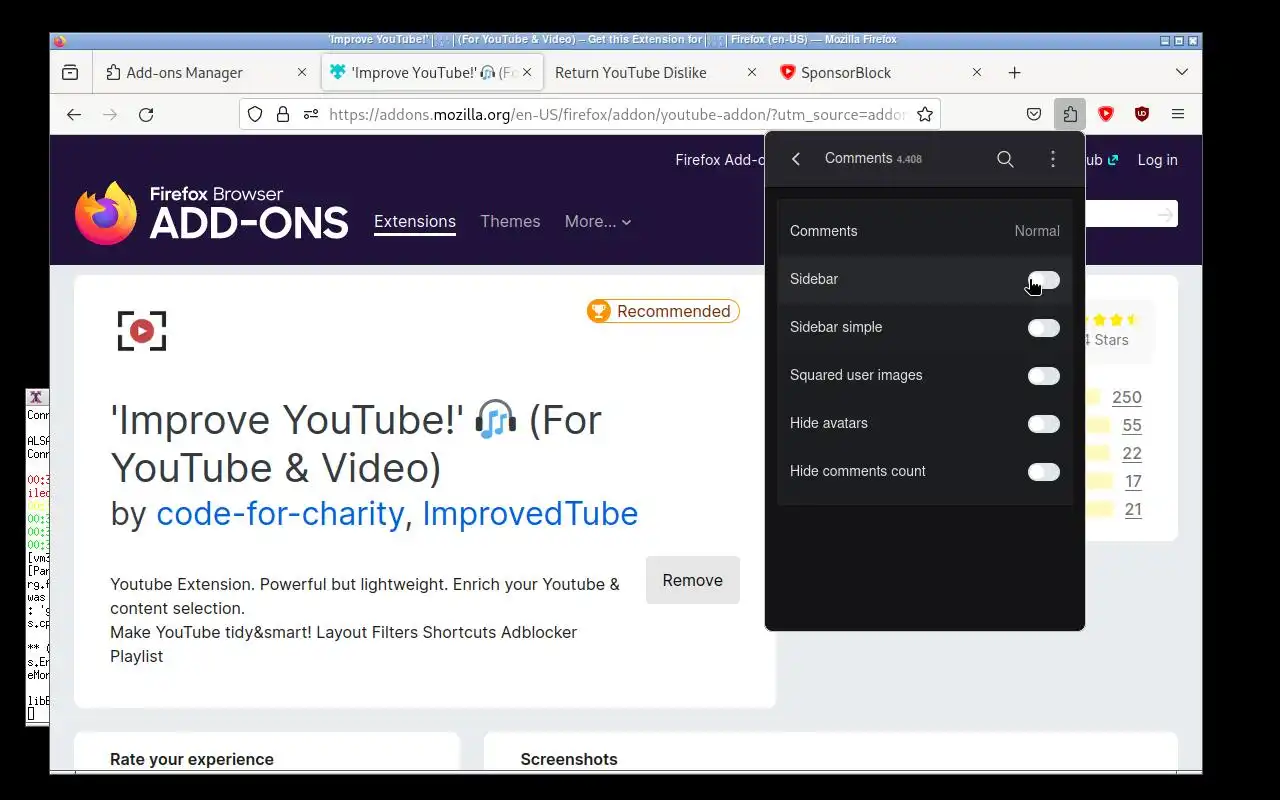1280x800 pixels.
Task: Close the SponsorBlock tab
Action: pyautogui.click(x=977, y=72)
